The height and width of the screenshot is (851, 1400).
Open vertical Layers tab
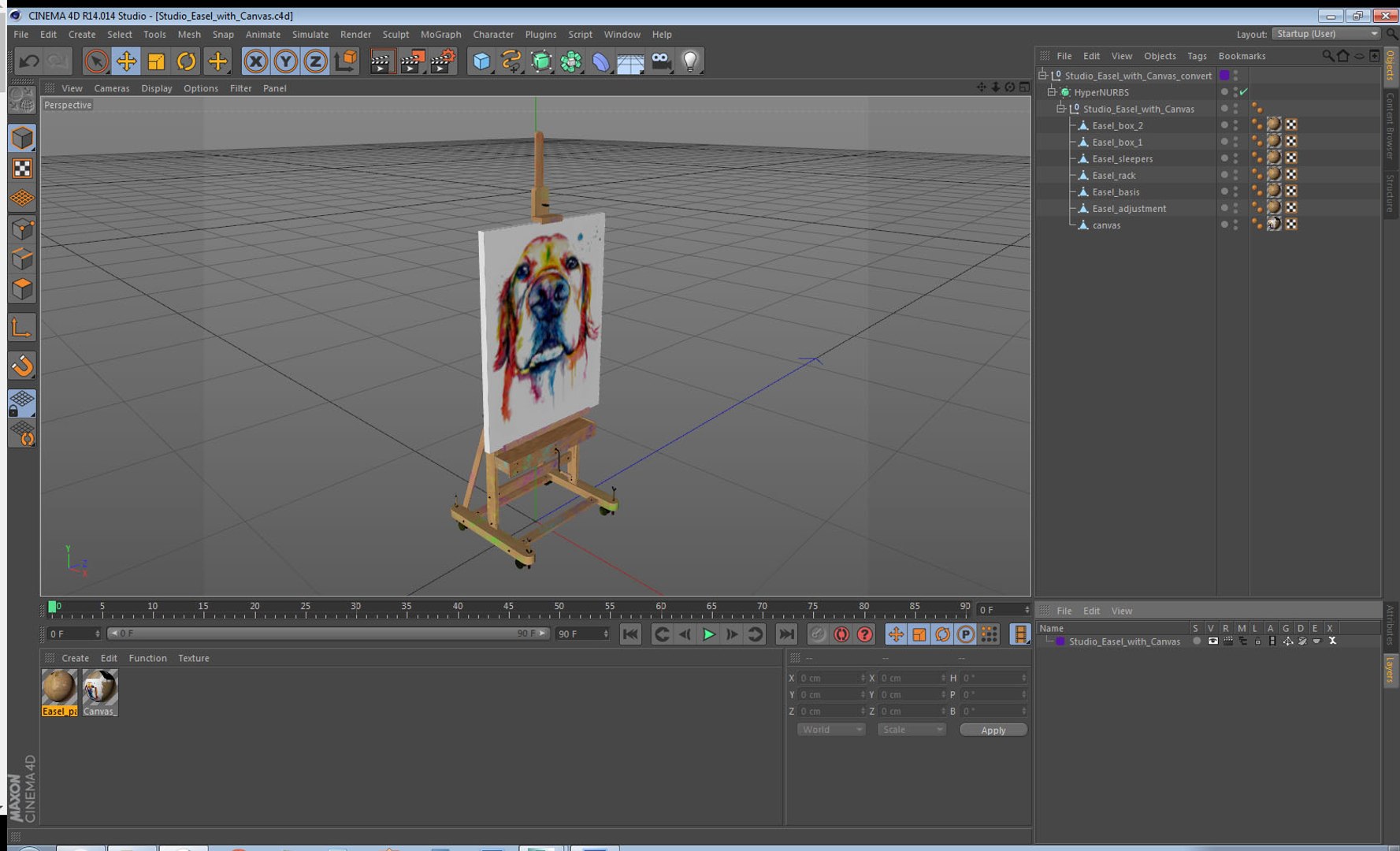[1391, 670]
